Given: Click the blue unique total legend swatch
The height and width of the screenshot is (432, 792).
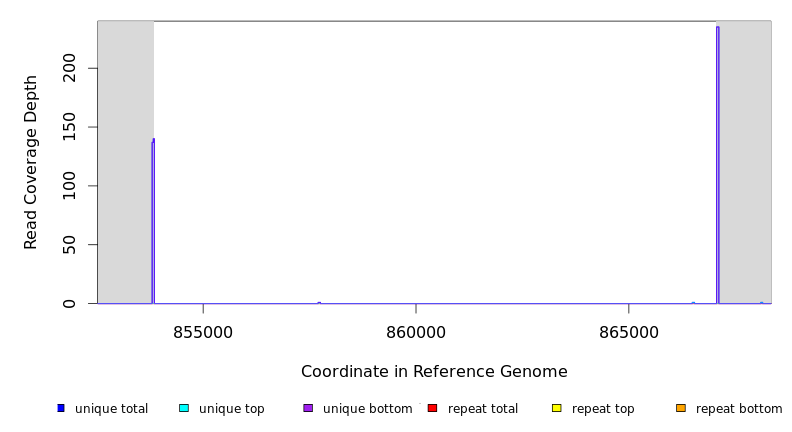Looking at the screenshot, I should pyautogui.click(x=61, y=408).
